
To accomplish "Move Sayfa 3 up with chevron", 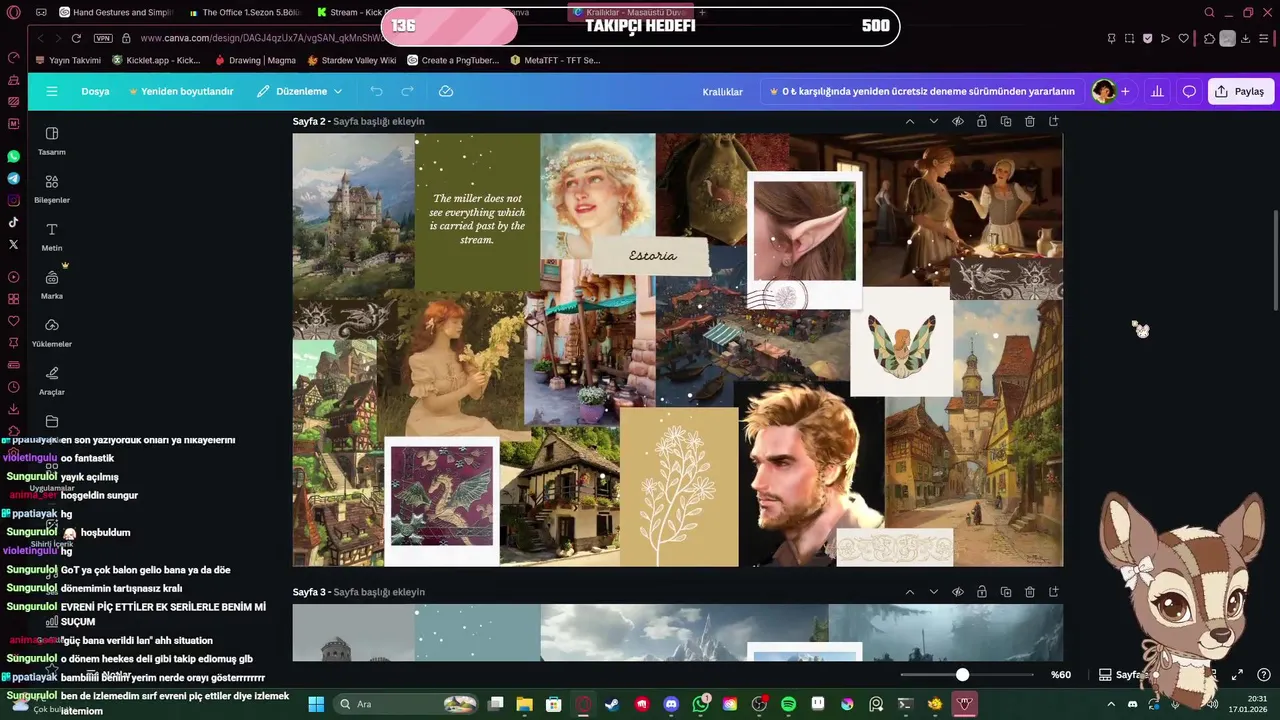I will [910, 592].
